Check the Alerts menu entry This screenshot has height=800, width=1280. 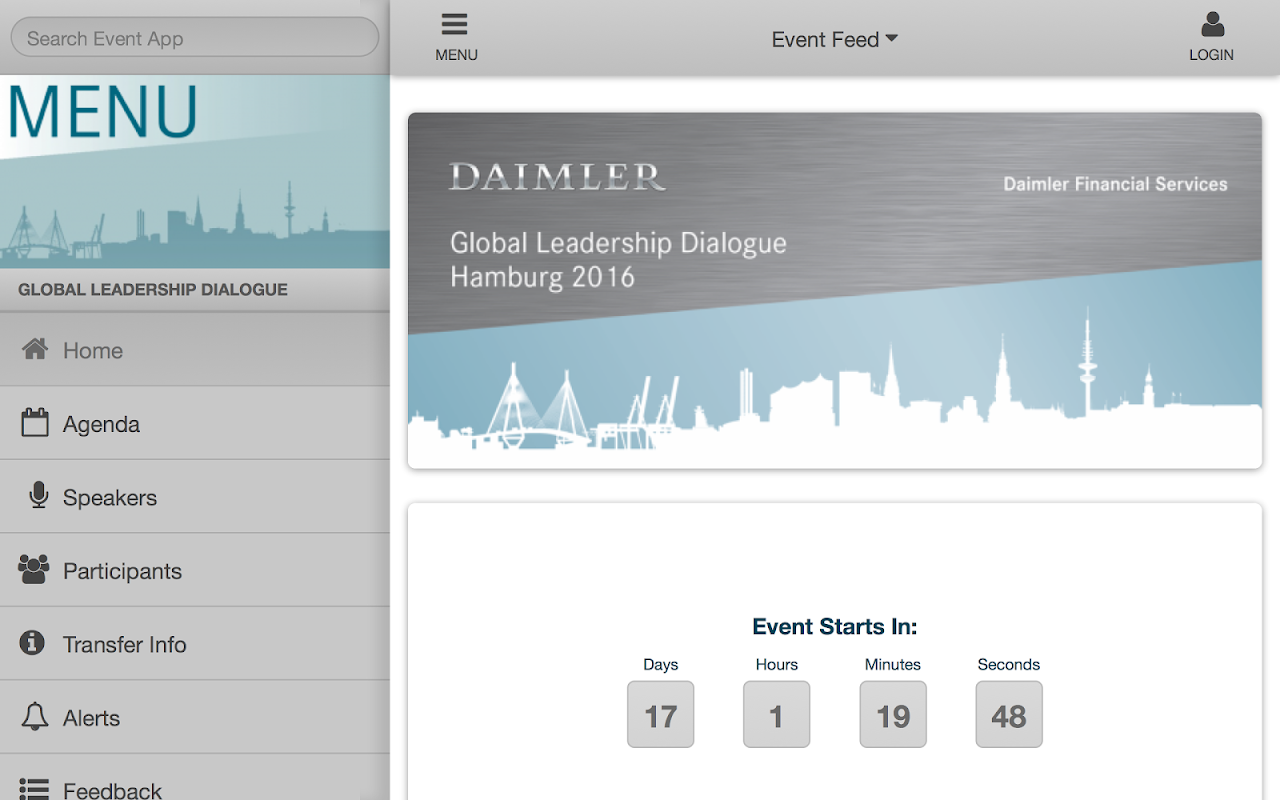click(195, 718)
